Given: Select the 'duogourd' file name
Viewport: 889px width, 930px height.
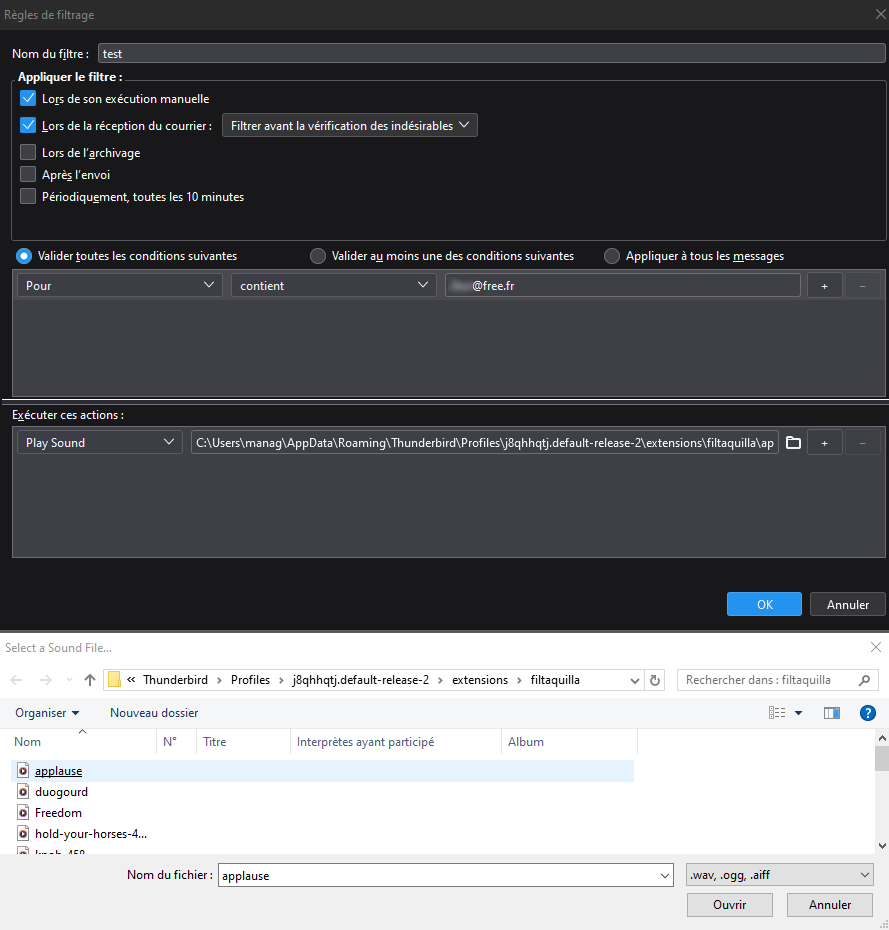Looking at the screenshot, I should point(61,792).
